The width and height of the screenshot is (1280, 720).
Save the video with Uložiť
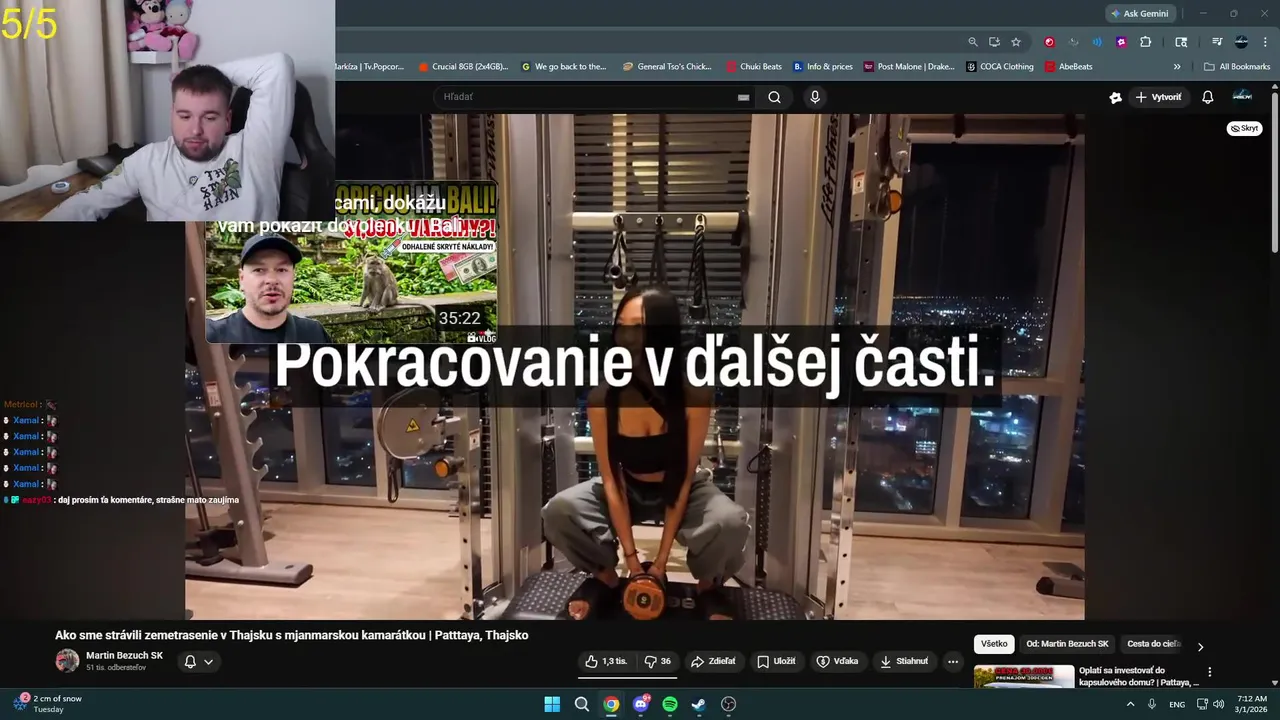[x=776, y=661]
